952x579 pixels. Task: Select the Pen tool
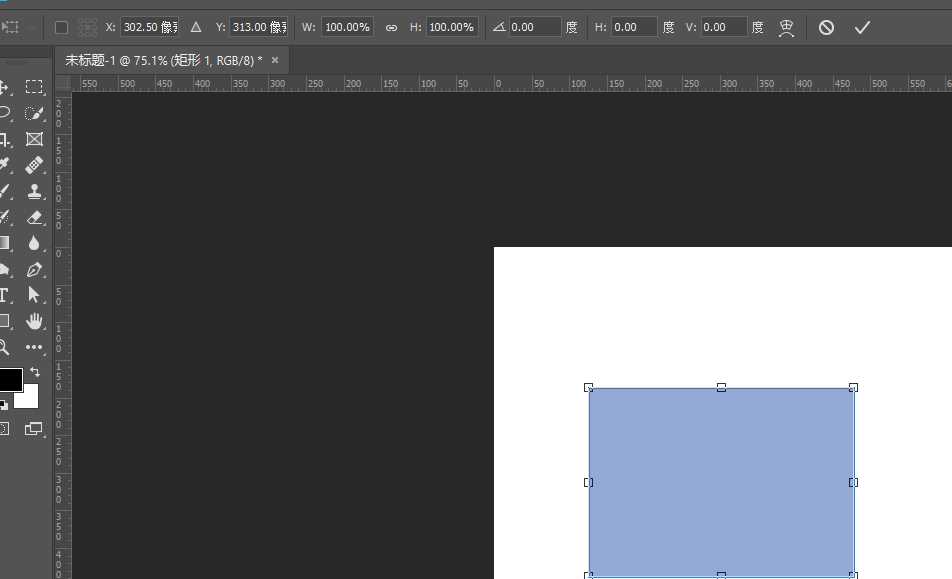tap(34, 269)
